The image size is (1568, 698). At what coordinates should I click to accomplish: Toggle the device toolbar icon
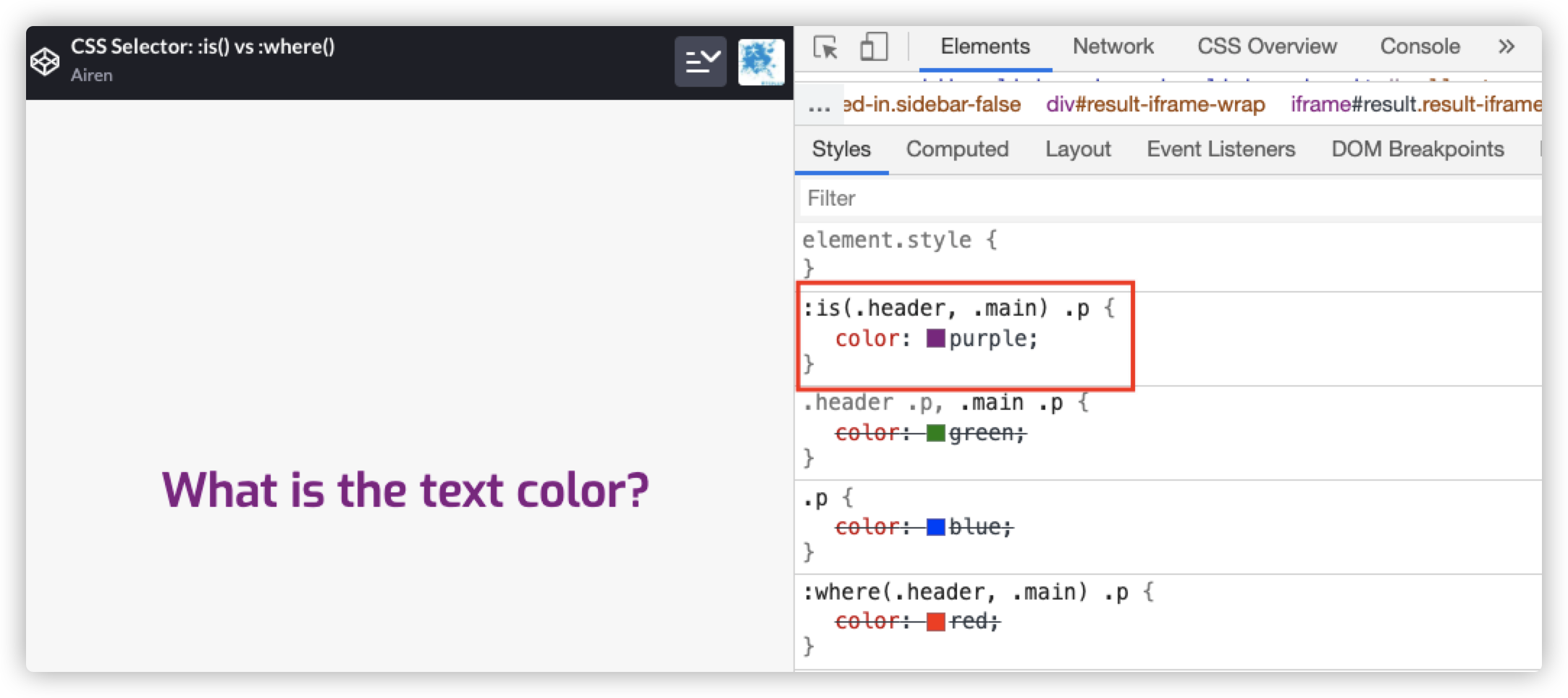point(874,47)
